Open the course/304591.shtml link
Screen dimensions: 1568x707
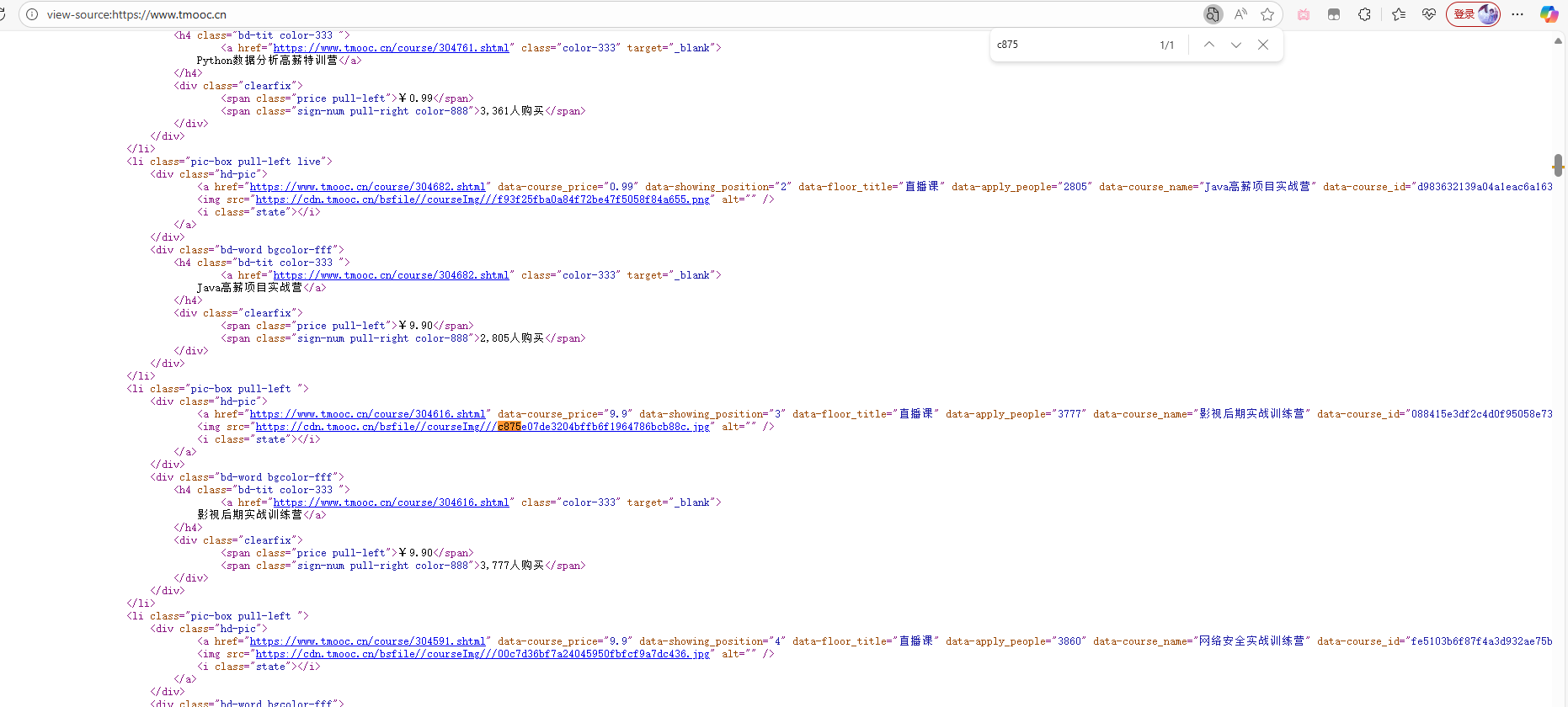coord(368,641)
